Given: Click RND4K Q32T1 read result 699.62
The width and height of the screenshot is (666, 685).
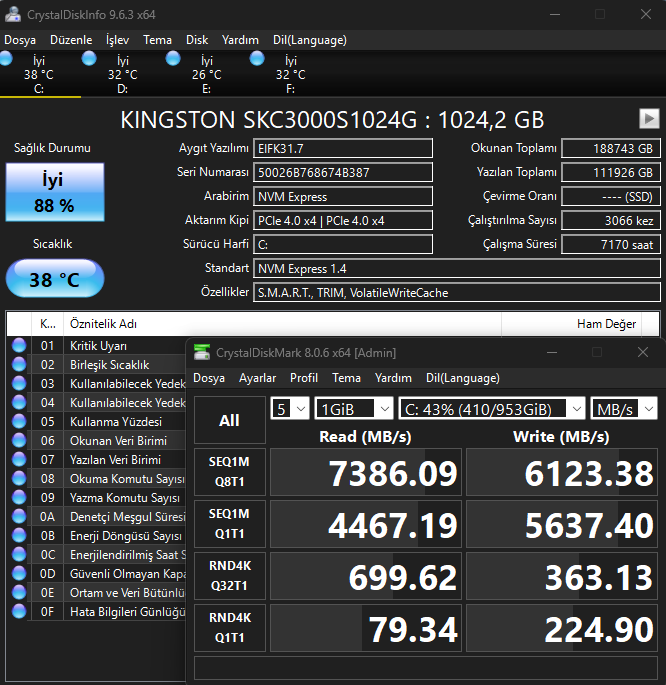Looking at the screenshot, I should [366, 576].
